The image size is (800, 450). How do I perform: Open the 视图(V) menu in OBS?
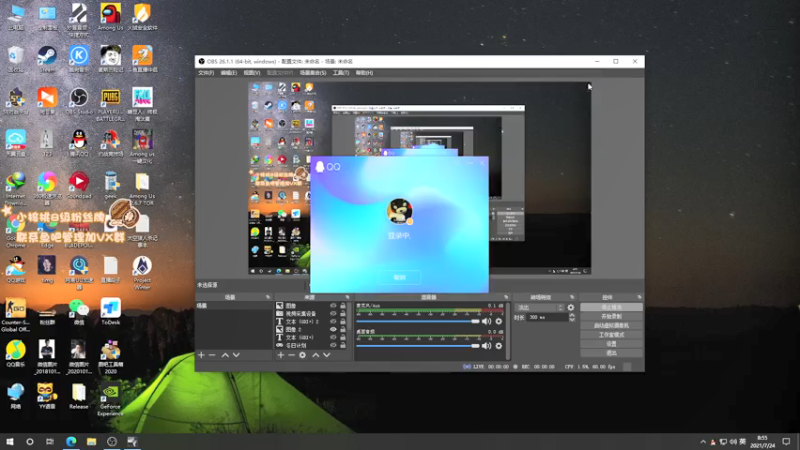(x=252, y=73)
